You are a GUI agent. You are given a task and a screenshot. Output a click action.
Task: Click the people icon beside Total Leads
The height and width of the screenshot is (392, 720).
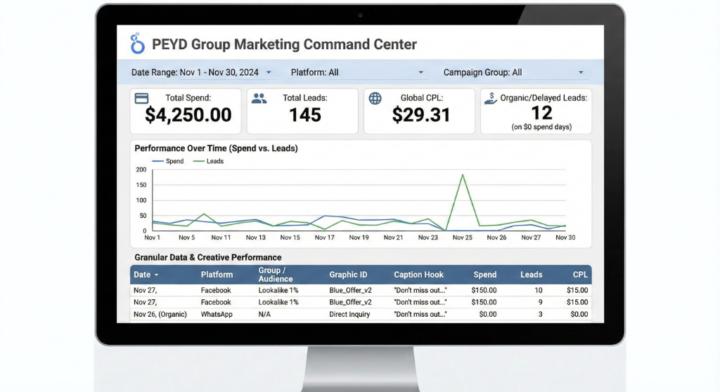tap(259, 98)
